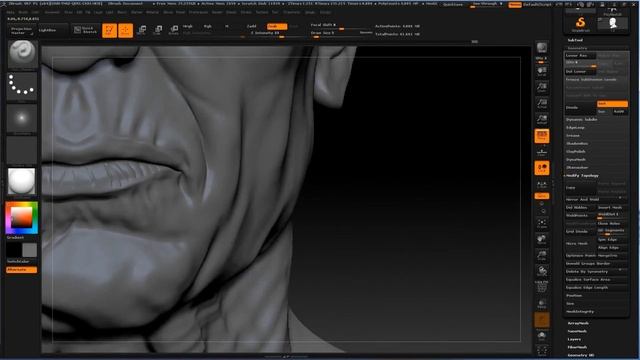This screenshot has height=360, width=640.
Task: Click the Xpose icon at shelf bottom
Action: [x=542, y=350]
